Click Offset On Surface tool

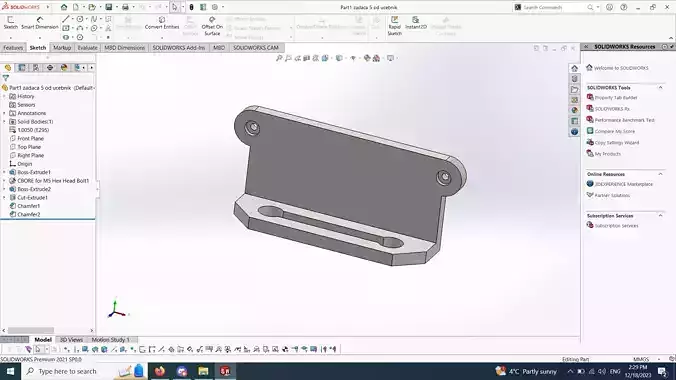tap(212, 26)
